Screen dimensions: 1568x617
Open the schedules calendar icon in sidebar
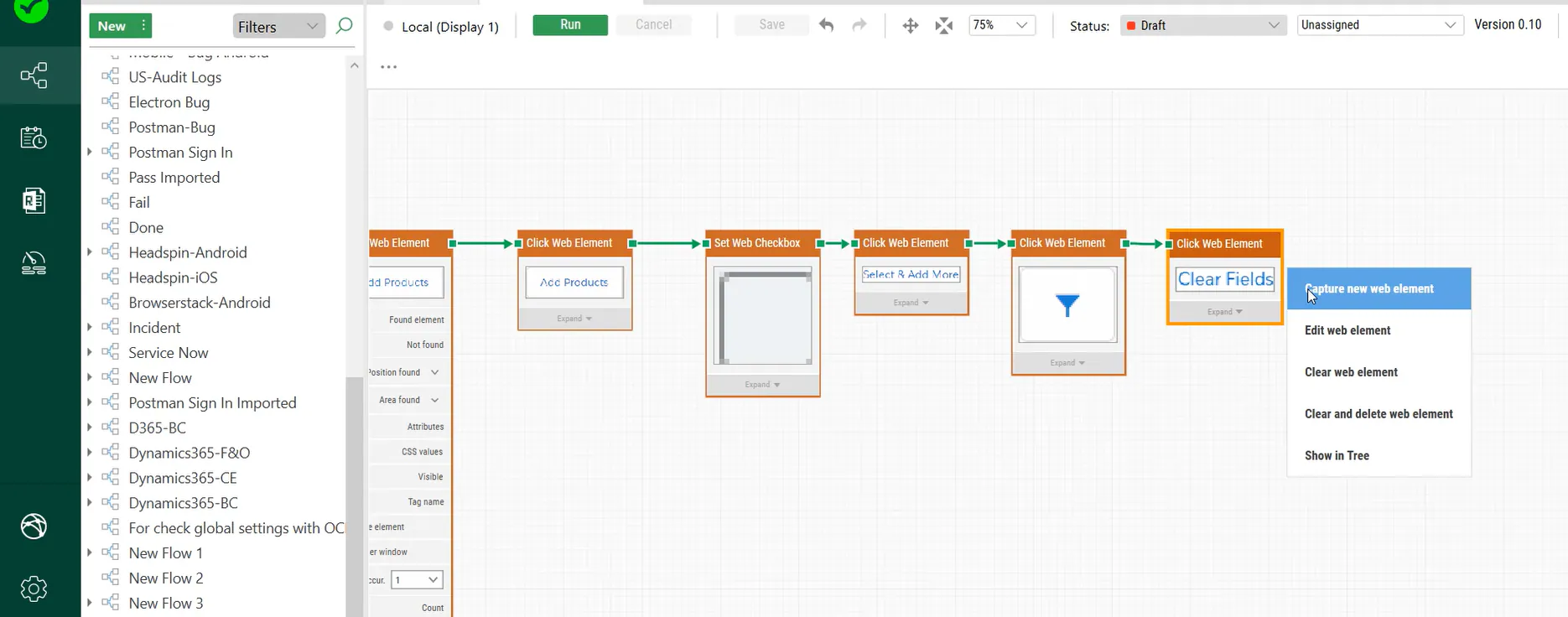pos(34,138)
